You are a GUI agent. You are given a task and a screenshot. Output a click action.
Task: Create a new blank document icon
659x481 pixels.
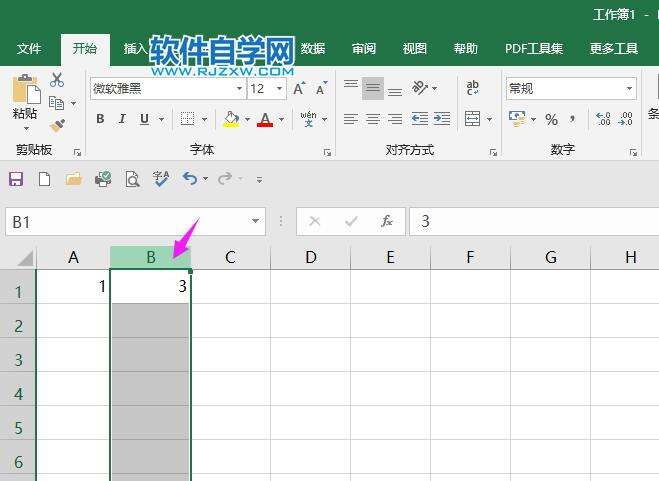pyautogui.click(x=45, y=179)
